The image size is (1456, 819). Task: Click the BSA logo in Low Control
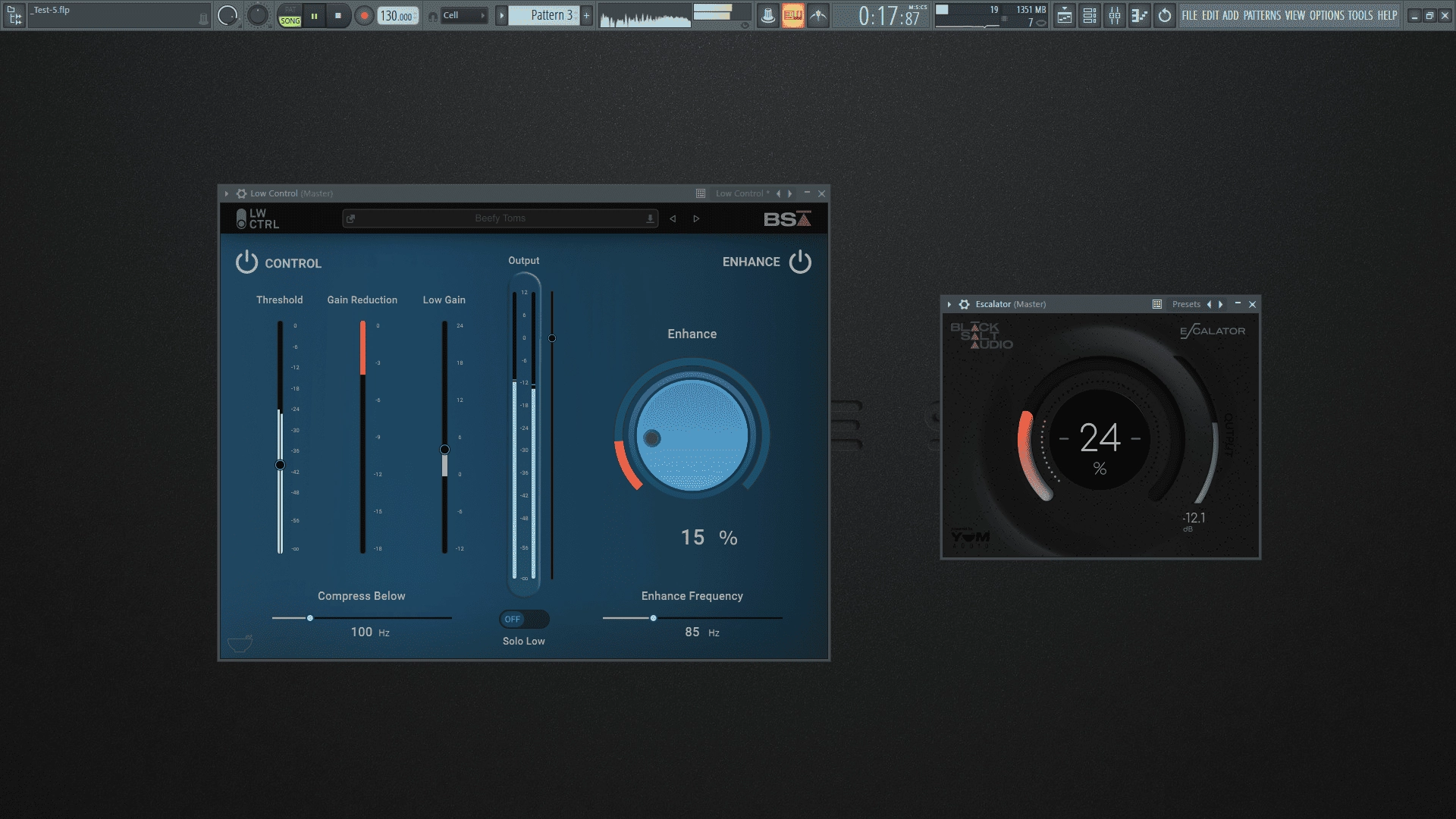tap(787, 218)
